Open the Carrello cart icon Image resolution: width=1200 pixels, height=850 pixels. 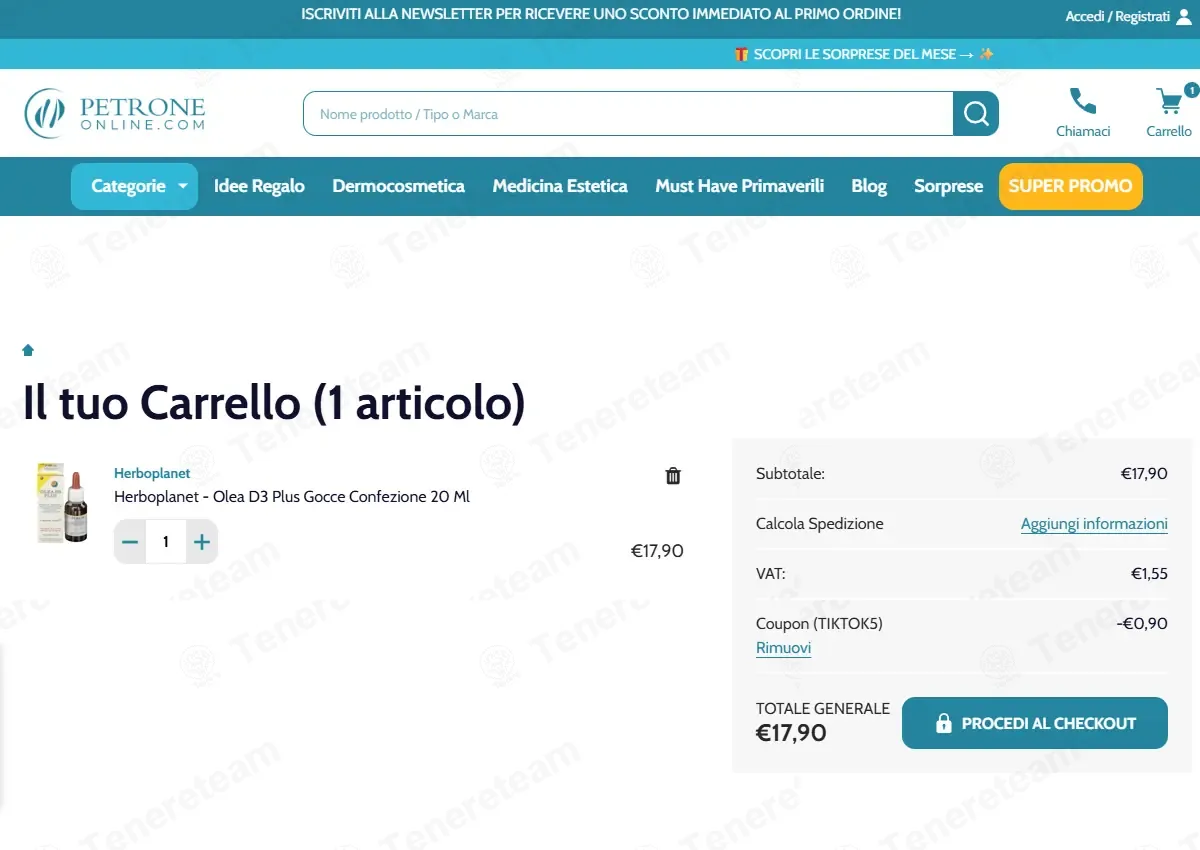point(1168,101)
